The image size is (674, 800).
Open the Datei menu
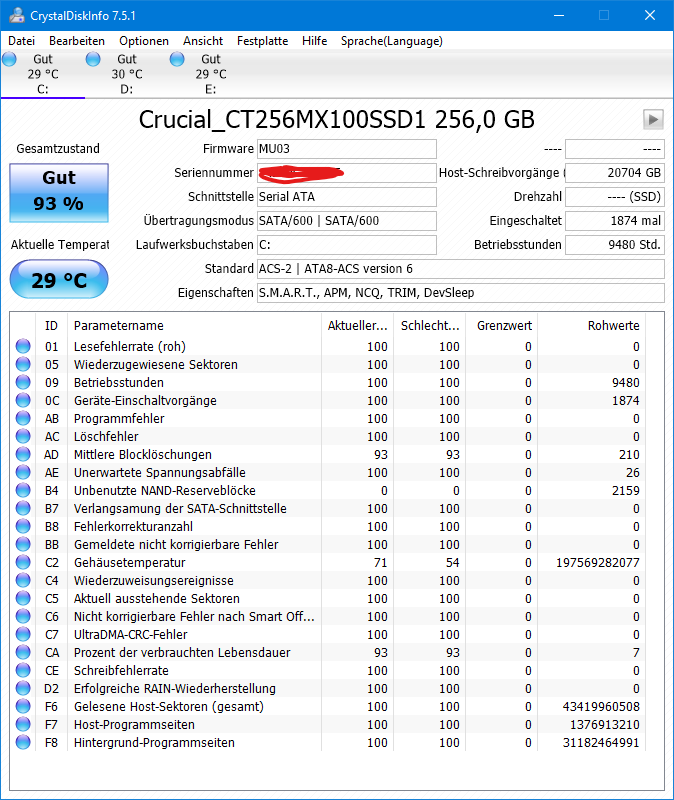point(21,41)
